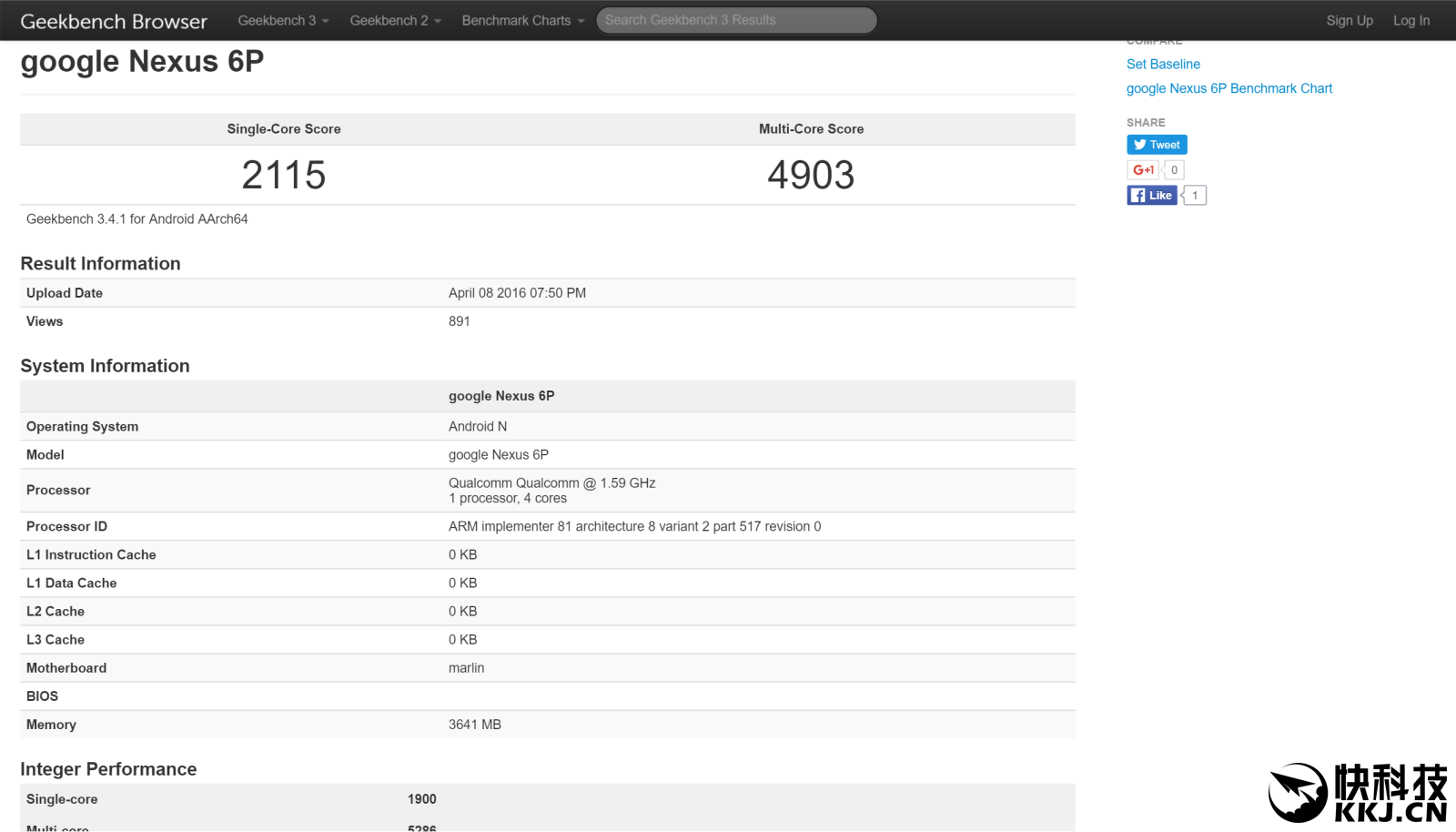Image resolution: width=1456 pixels, height=832 pixels.
Task: Click the Facebook like count bubble
Action: click(x=1195, y=195)
